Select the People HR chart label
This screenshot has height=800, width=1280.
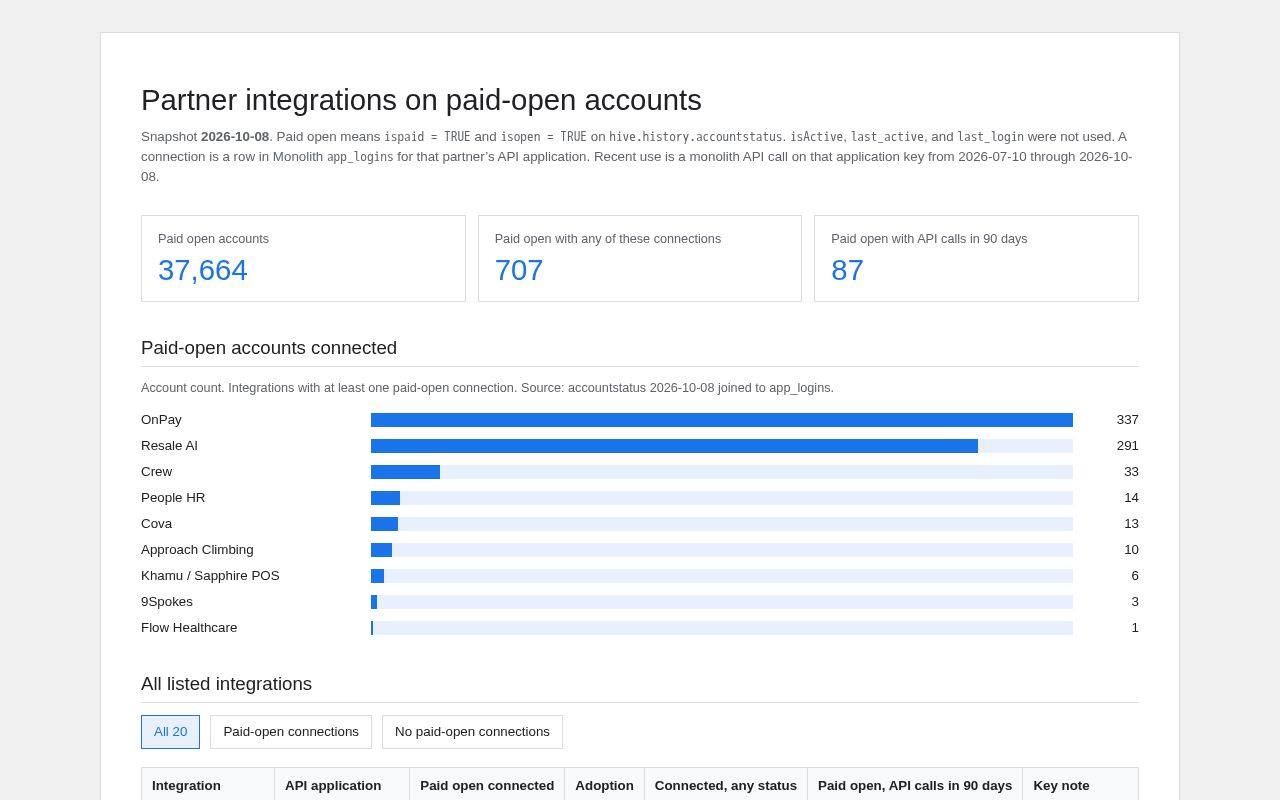tap(173, 498)
